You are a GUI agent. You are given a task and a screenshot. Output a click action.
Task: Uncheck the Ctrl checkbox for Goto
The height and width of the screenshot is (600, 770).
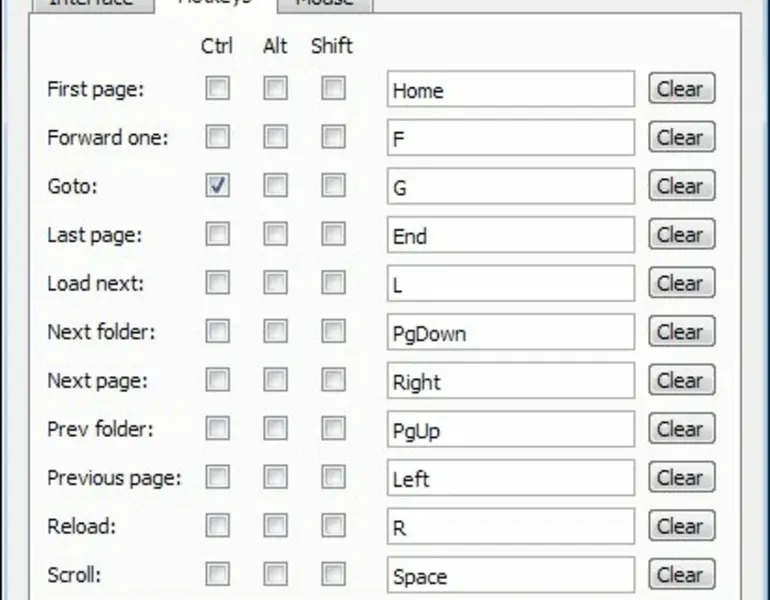217,186
